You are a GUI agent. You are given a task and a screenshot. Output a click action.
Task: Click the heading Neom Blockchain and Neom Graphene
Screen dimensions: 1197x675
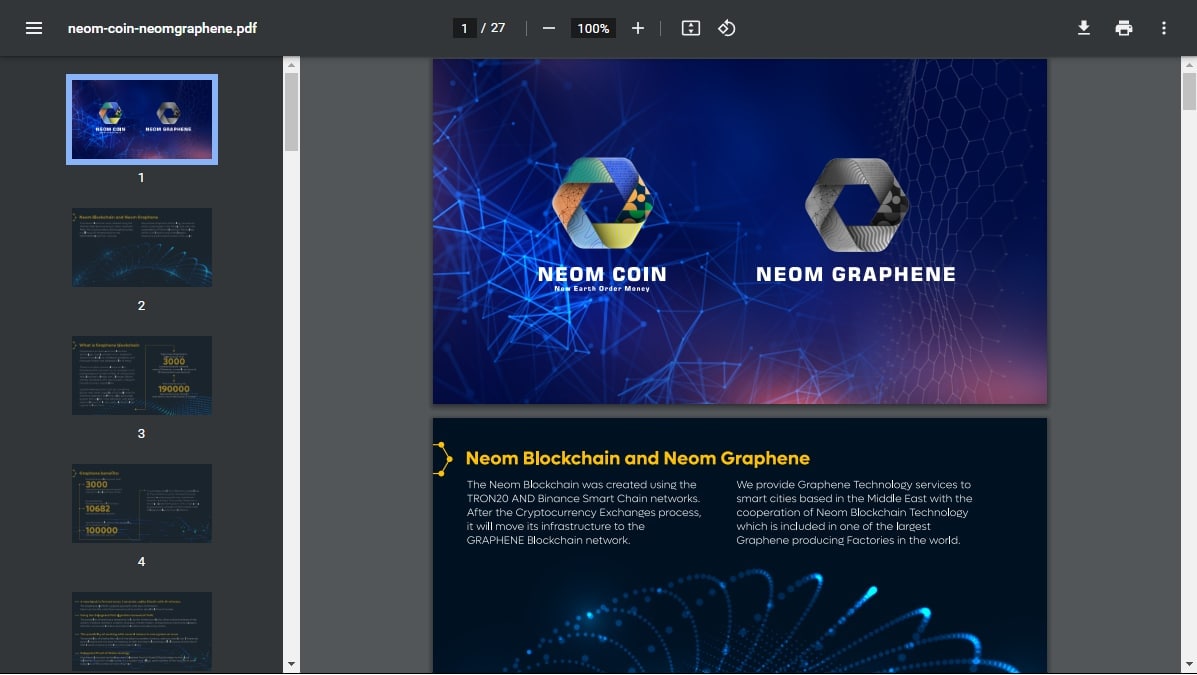click(637, 458)
